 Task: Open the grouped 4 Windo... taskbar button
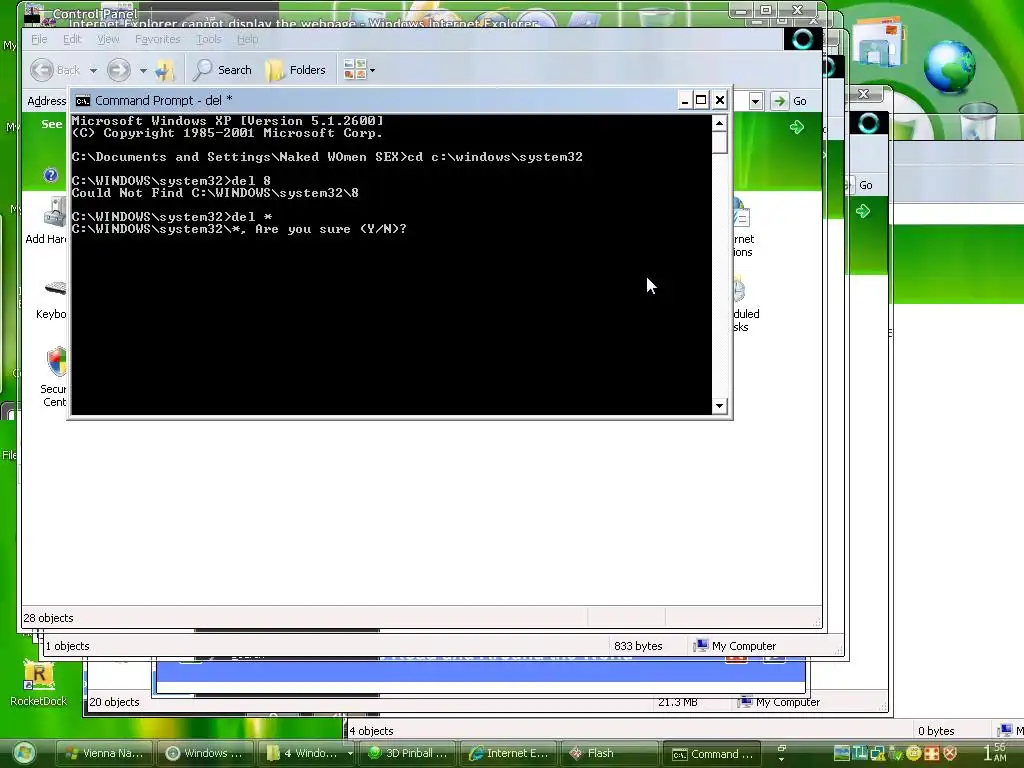(x=306, y=754)
